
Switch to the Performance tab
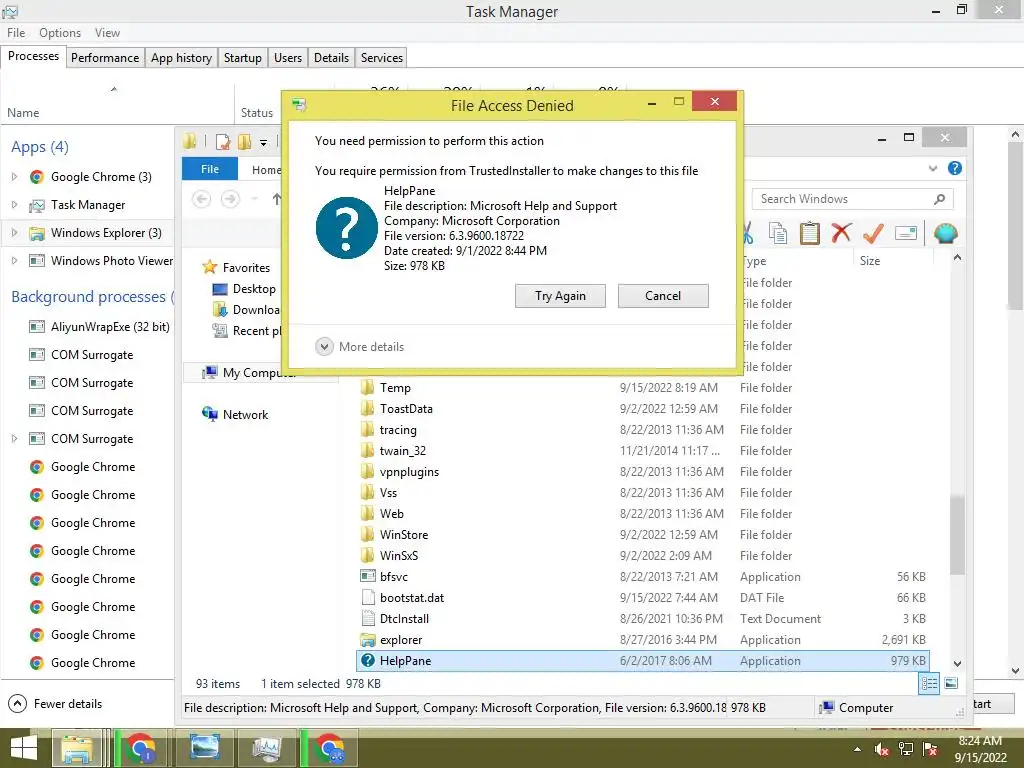click(104, 57)
